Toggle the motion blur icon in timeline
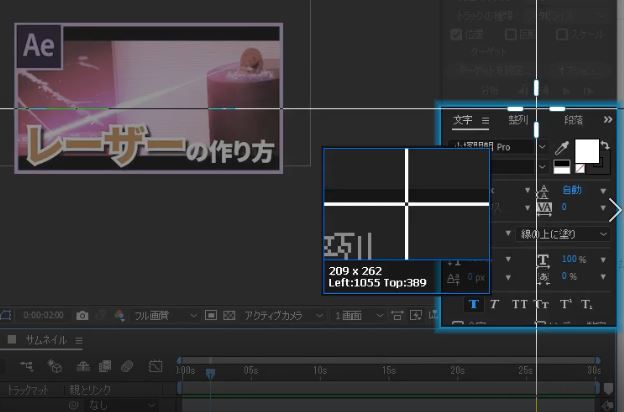Screen dimensions: 624x412 point(127,366)
